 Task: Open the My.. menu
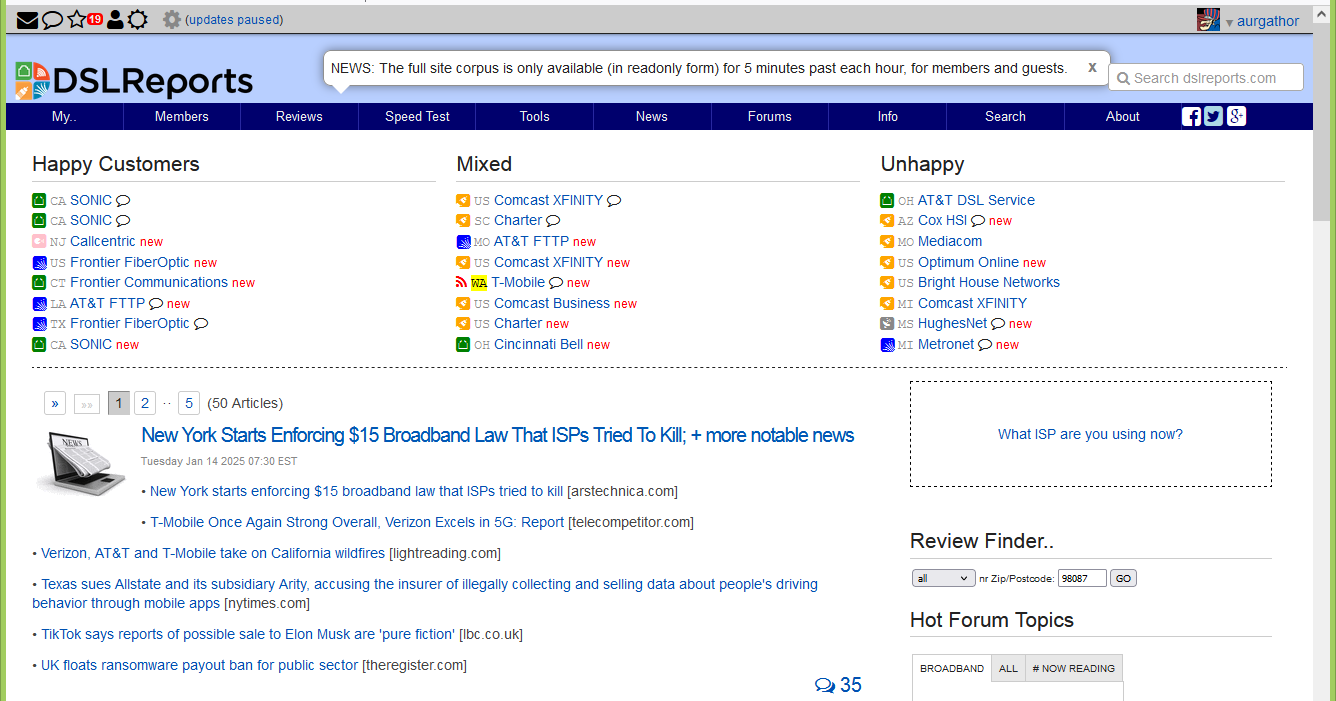(64, 116)
